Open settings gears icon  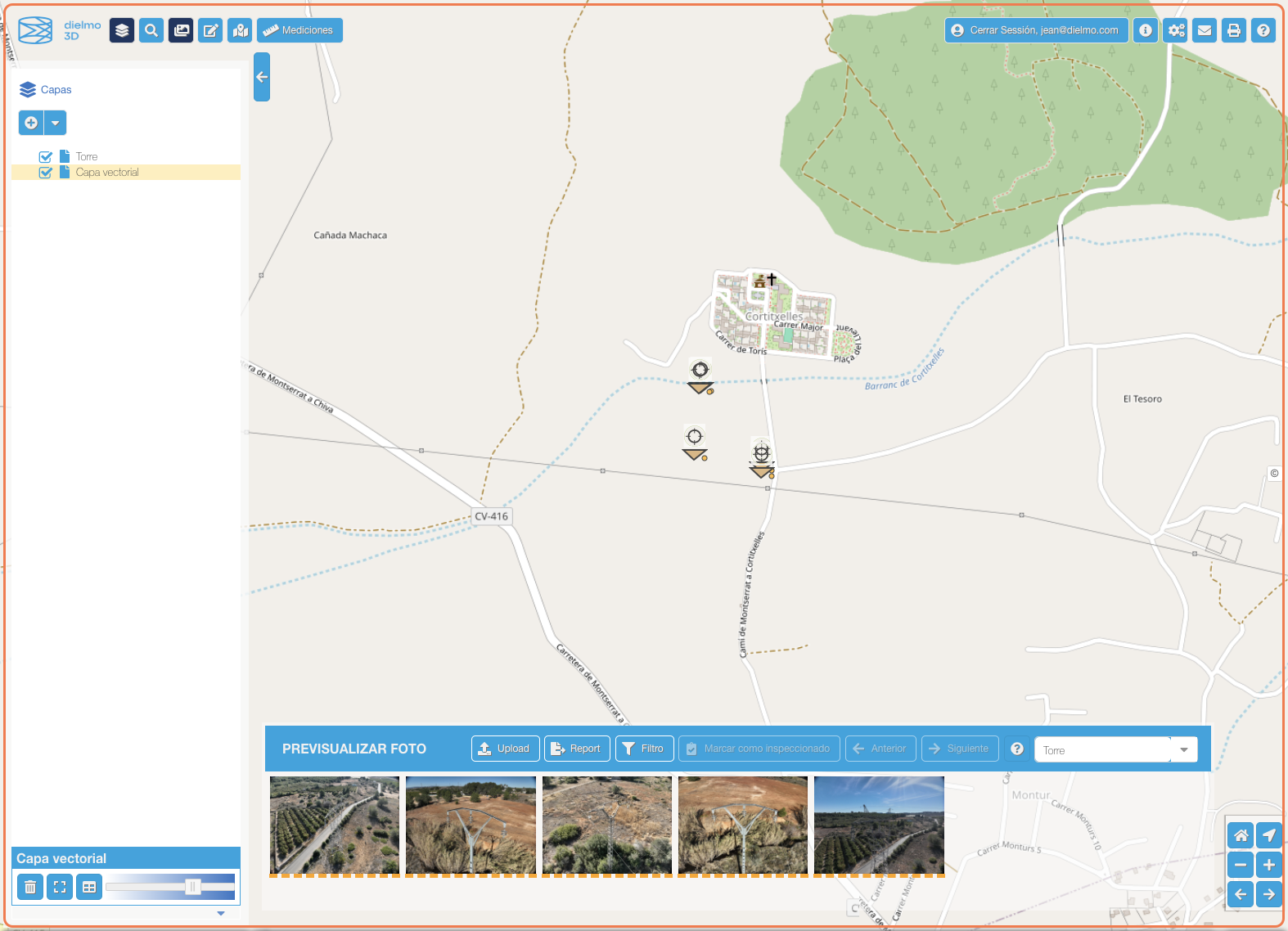point(1176,30)
